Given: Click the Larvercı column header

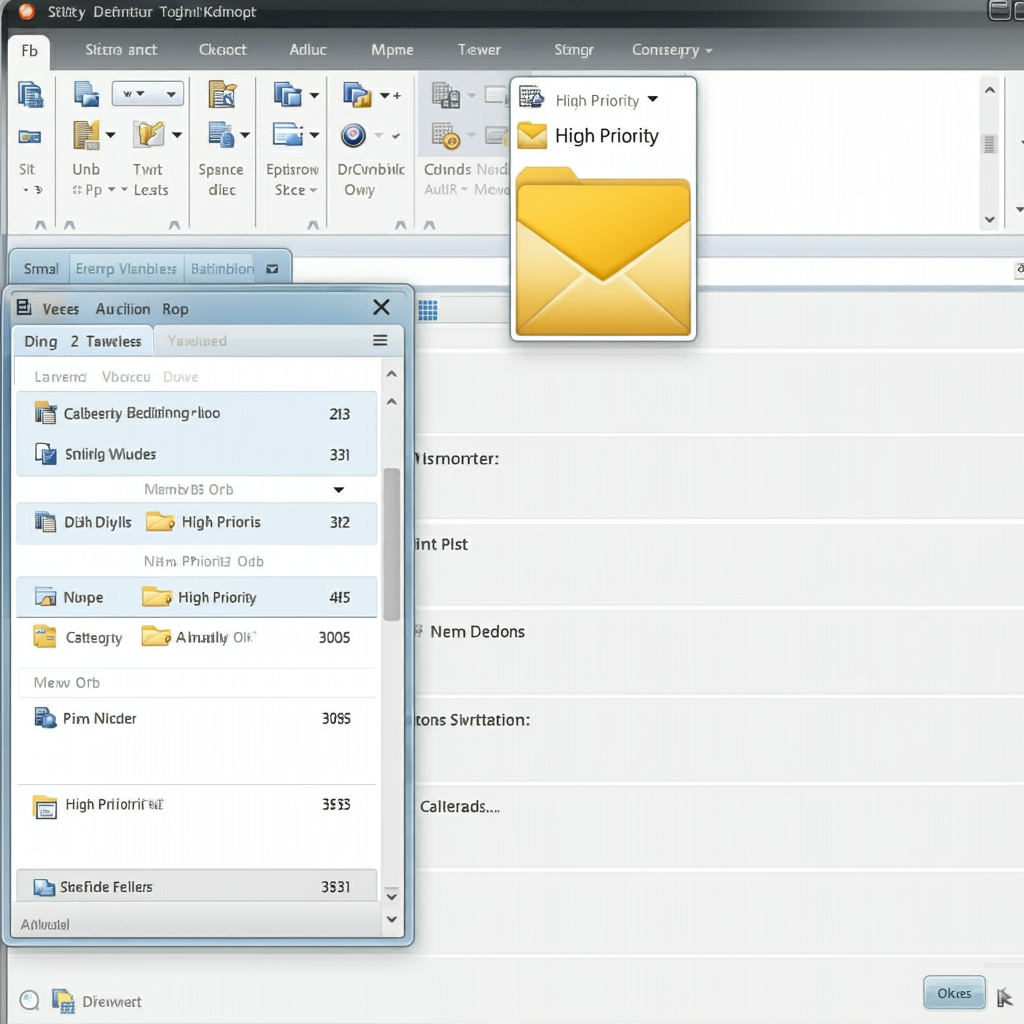Looking at the screenshot, I should 60,377.
